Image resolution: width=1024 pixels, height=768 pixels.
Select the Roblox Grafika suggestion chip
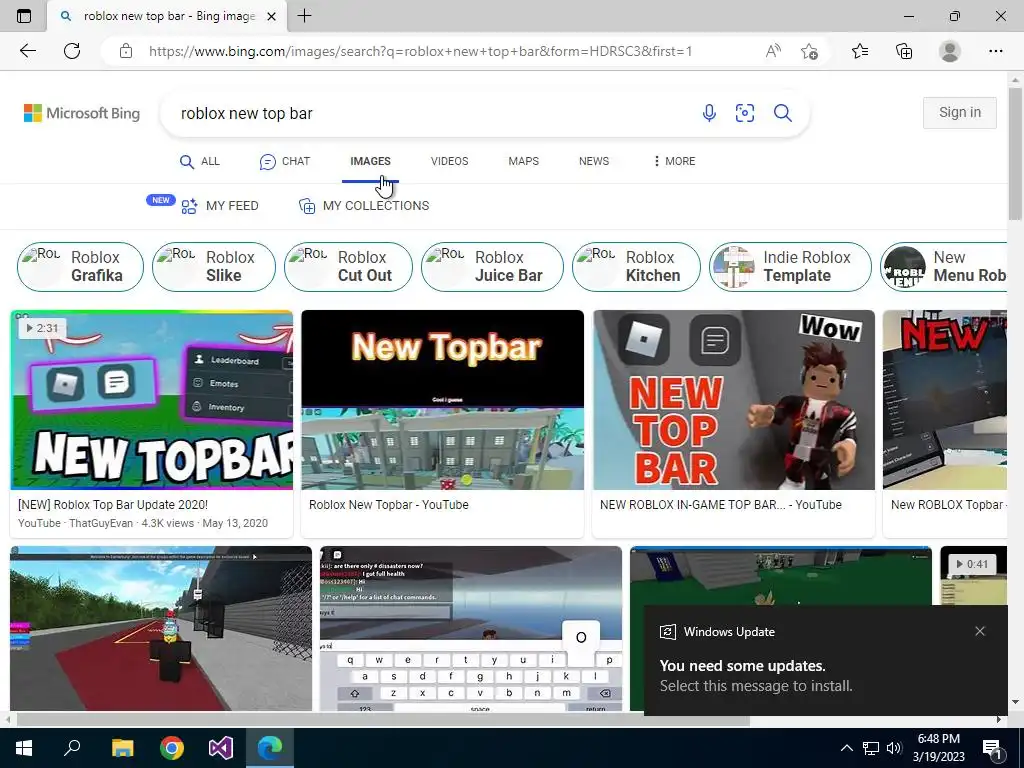[80, 266]
